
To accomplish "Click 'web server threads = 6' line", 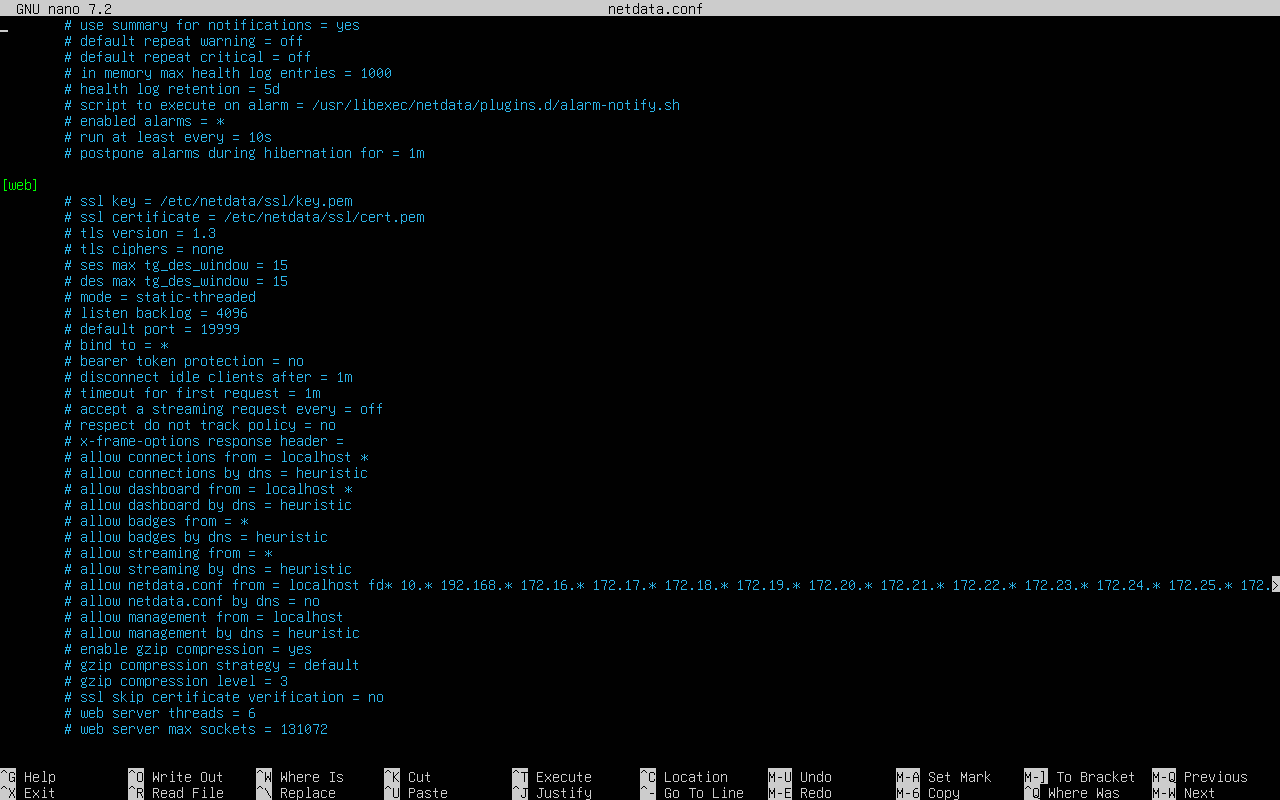I will coord(160,713).
